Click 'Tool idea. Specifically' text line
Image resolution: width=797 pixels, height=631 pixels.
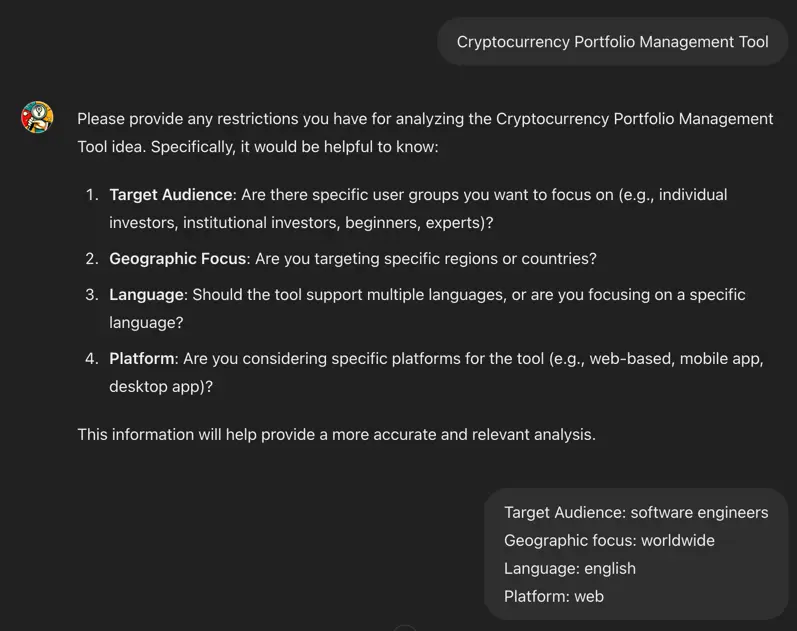pyautogui.click(x=258, y=147)
